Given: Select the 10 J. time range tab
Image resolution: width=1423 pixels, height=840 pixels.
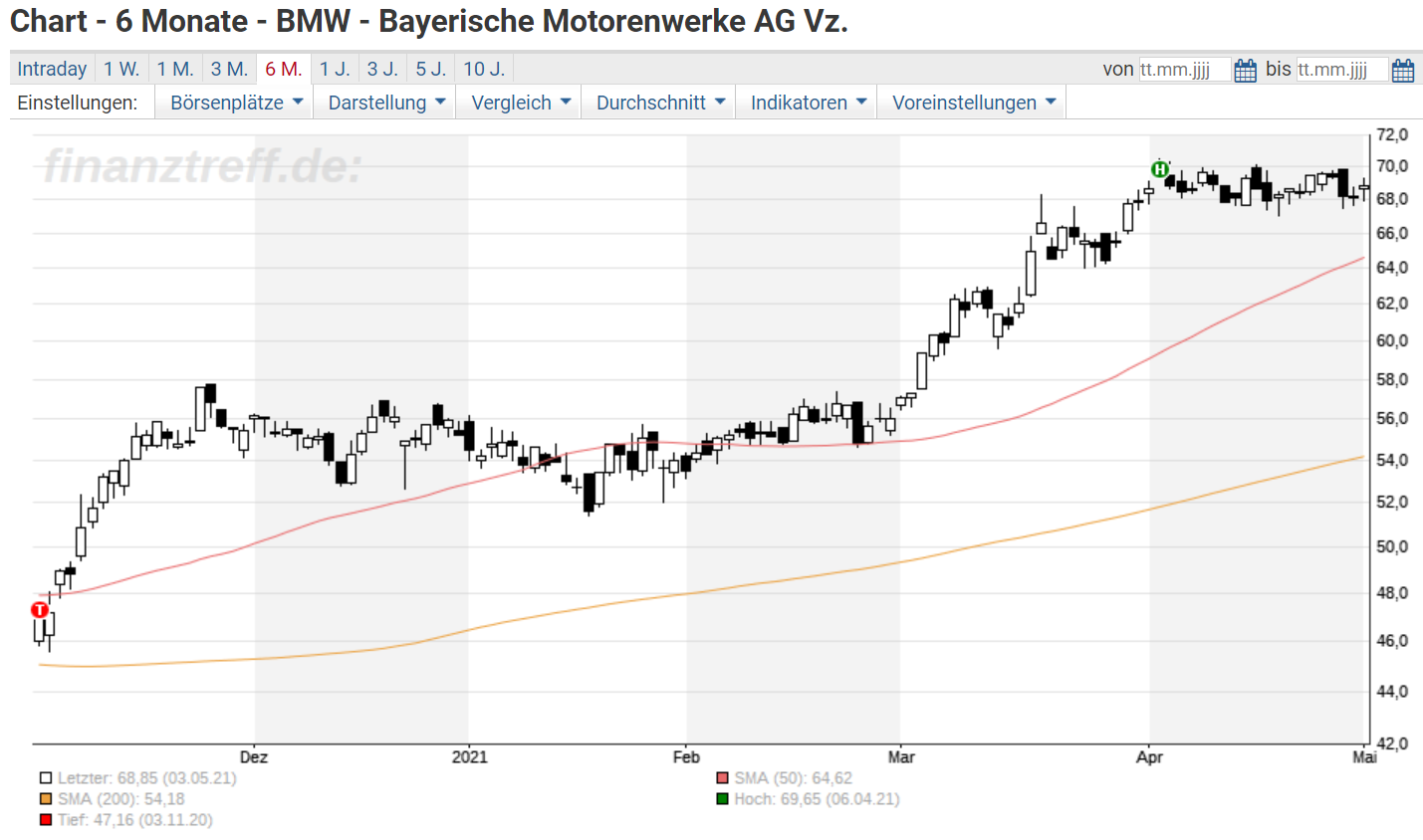Looking at the screenshot, I should (485, 69).
